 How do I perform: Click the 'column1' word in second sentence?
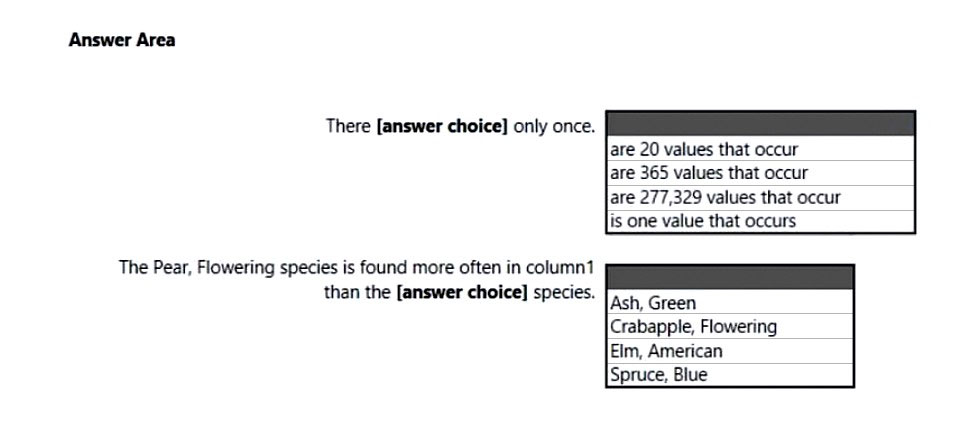click(559, 267)
